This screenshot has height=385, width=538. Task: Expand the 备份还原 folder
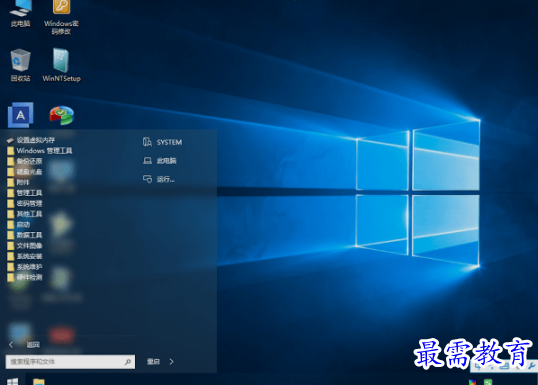(25, 161)
